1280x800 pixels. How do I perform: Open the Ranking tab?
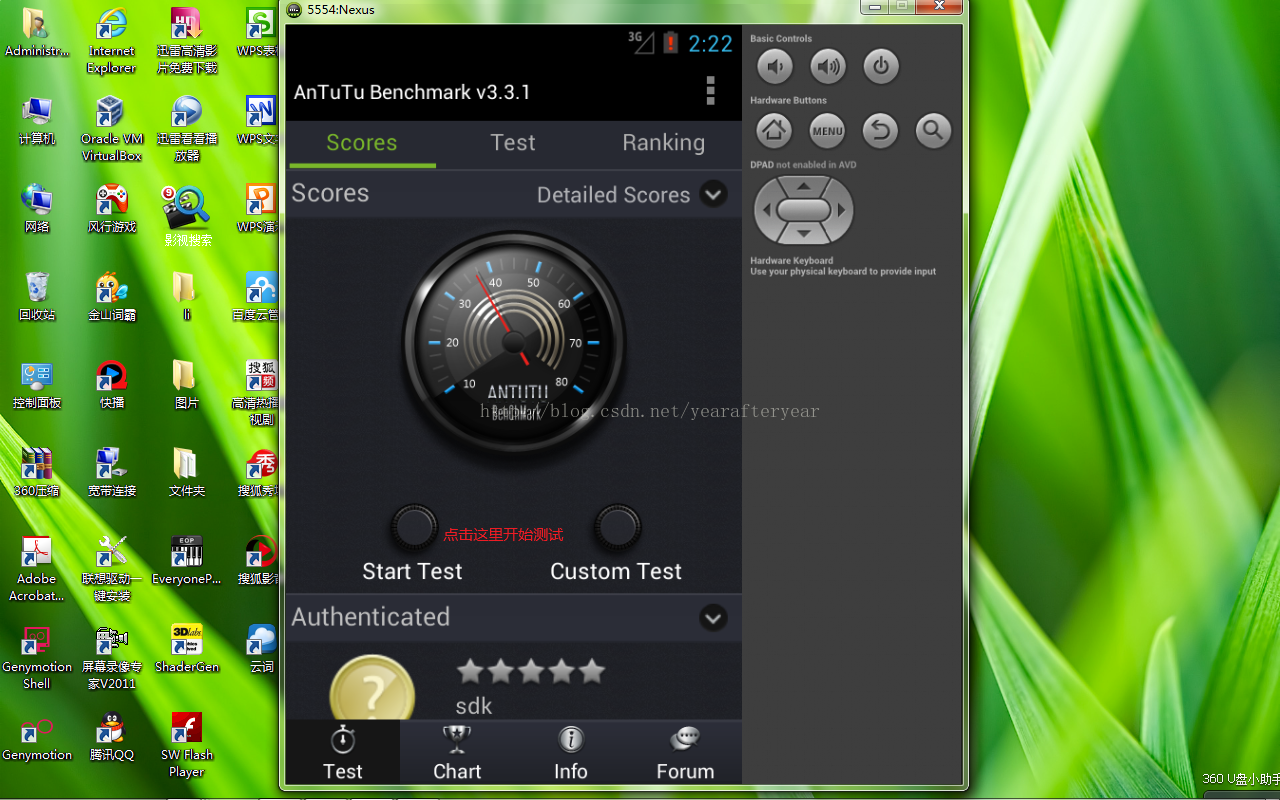tap(664, 143)
